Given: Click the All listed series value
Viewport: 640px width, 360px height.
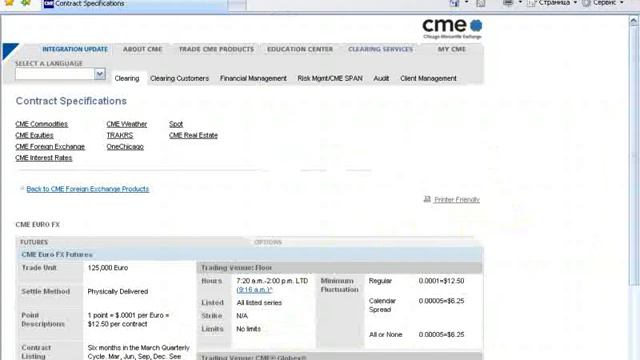Looking at the screenshot, I should click(259, 303).
